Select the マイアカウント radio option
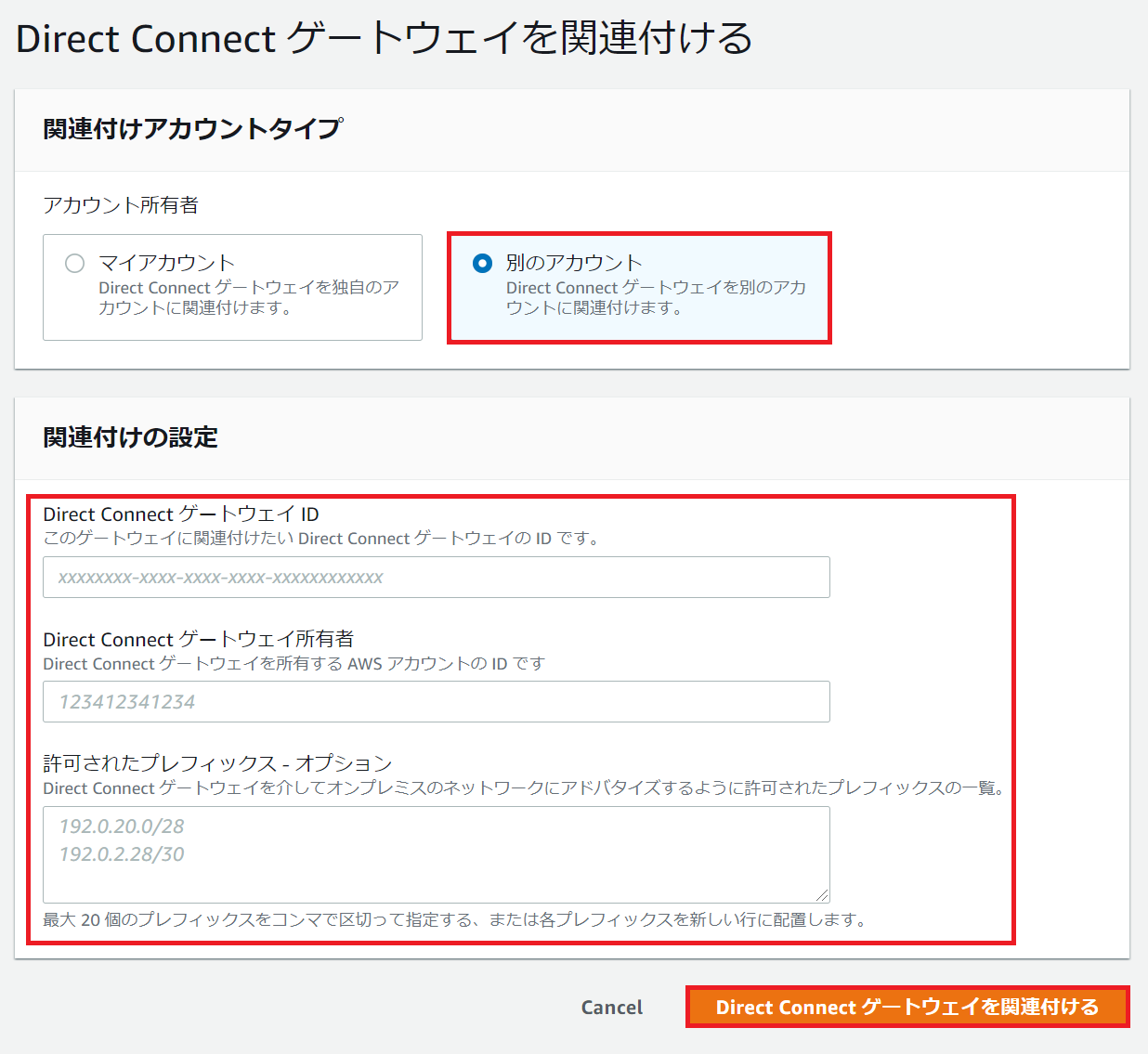This screenshot has height=1054, width=1148. [x=75, y=264]
